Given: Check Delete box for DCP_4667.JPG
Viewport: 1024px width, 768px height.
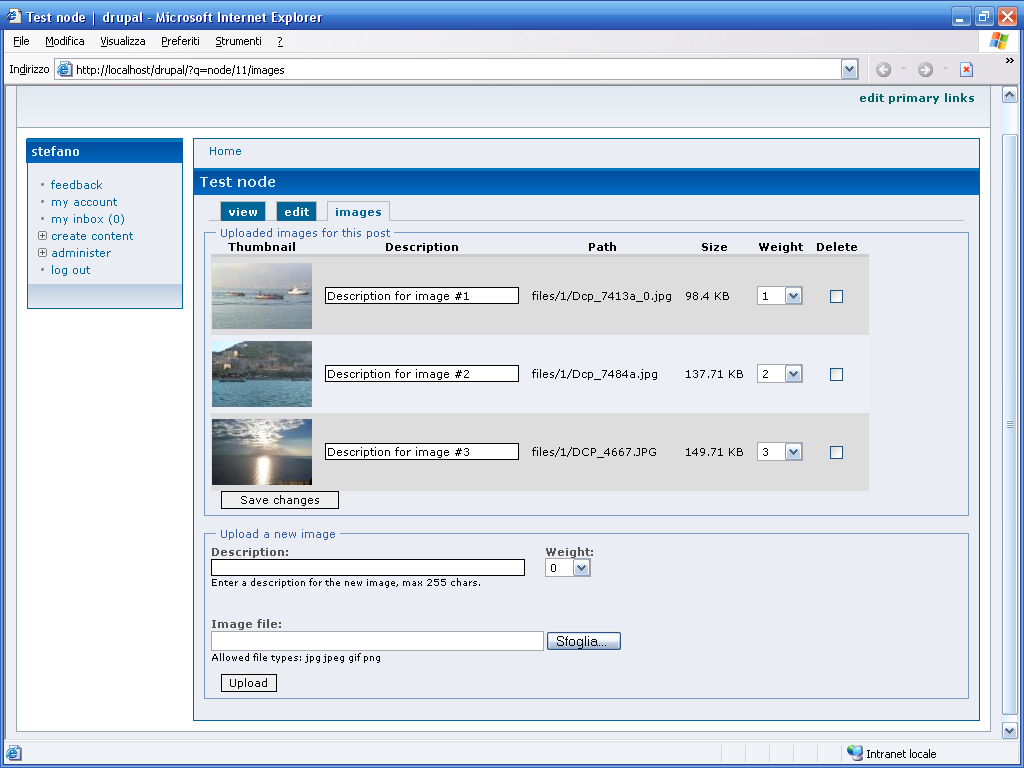Looking at the screenshot, I should point(837,452).
